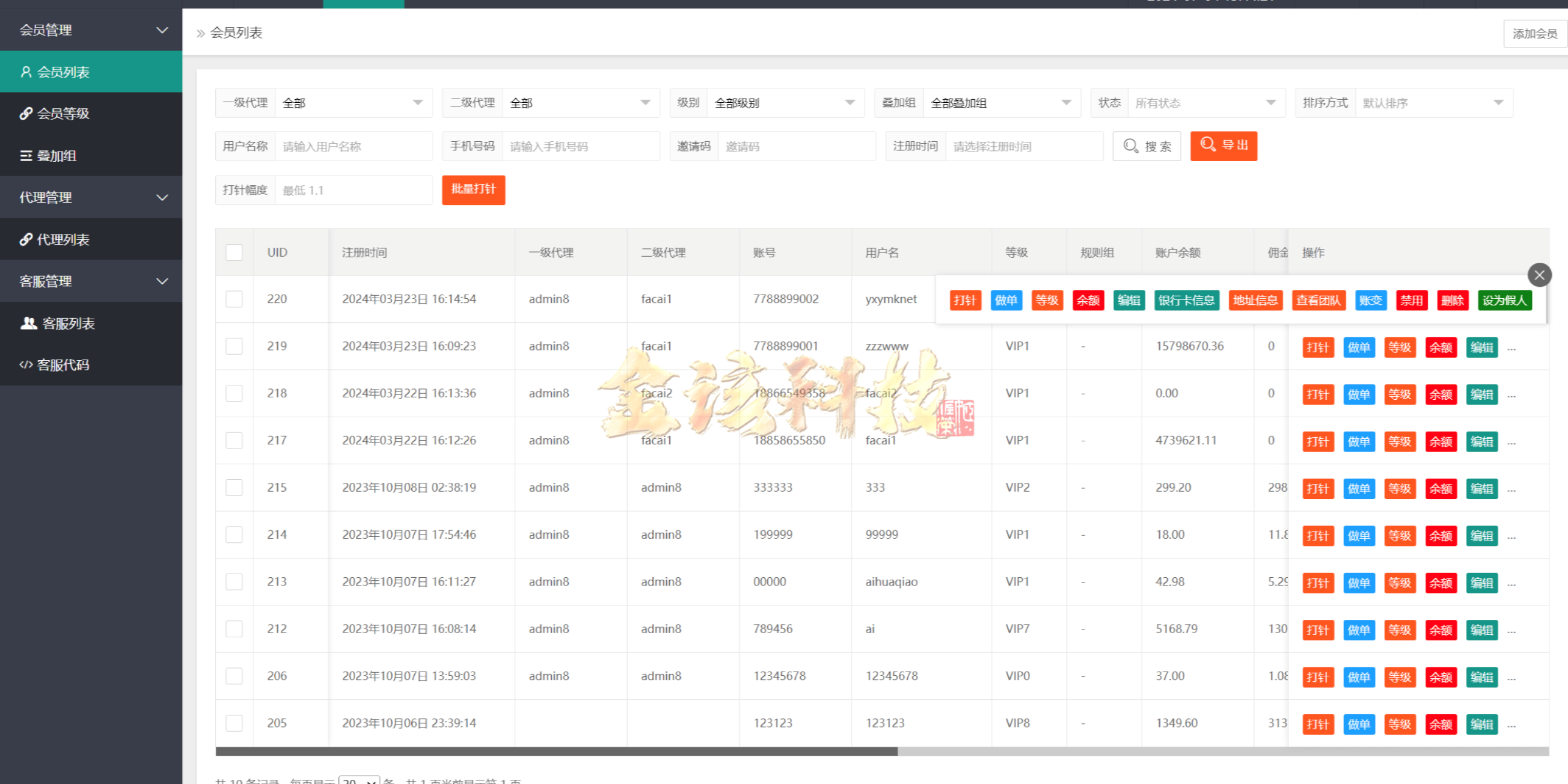This screenshot has height=784, width=1568.
Task: Select the checkbox for UID 220
Action: click(x=234, y=299)
